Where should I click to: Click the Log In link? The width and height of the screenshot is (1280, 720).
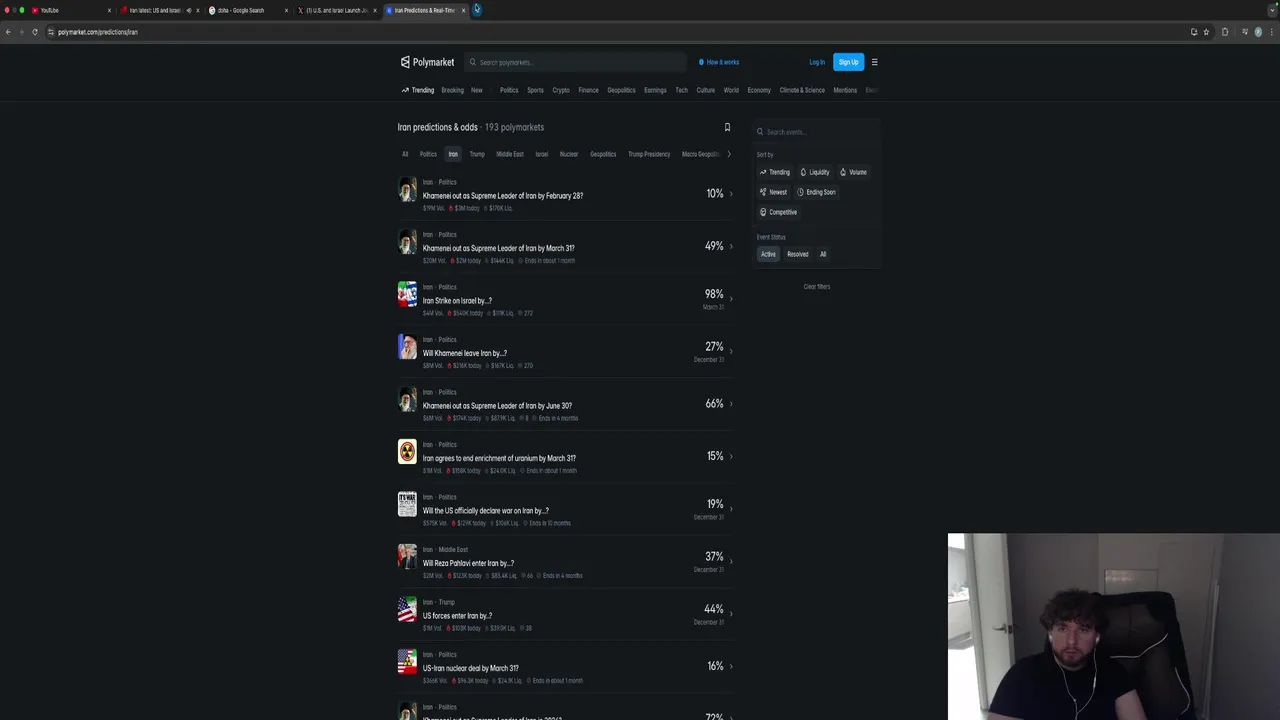817,62
